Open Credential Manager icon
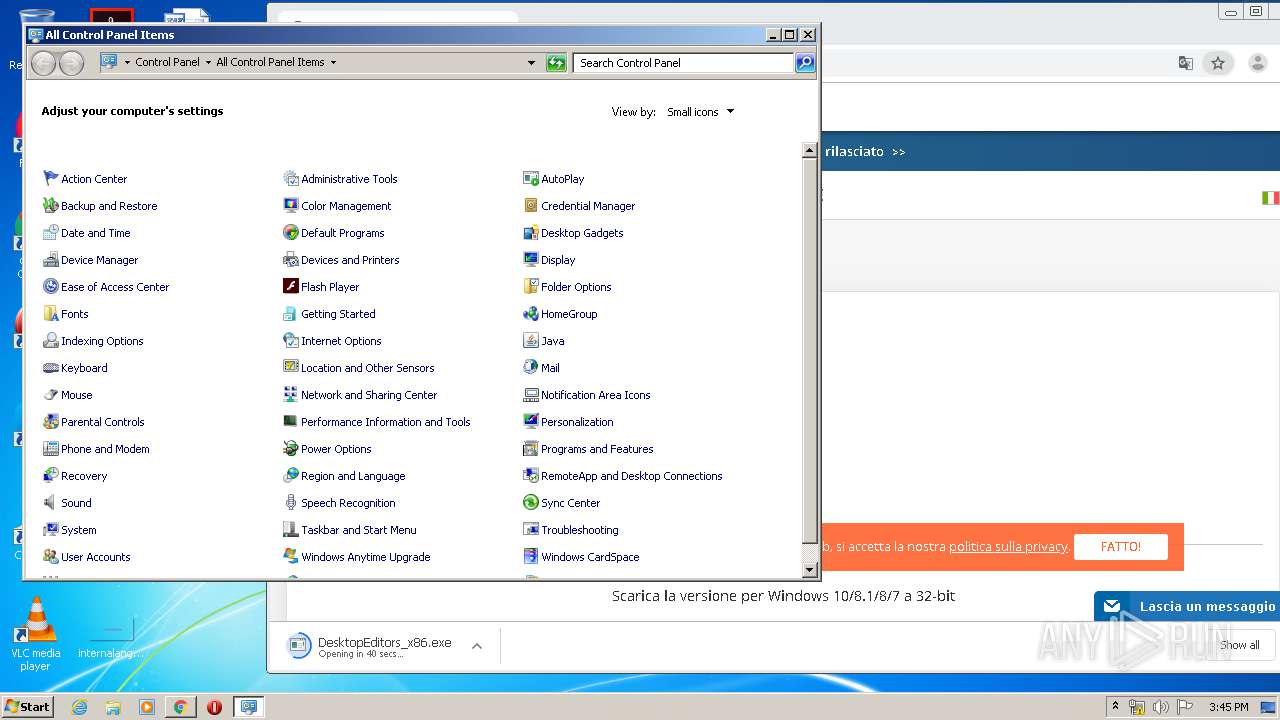This screenshot has height=720, width=1280. [x=531, y=205]
